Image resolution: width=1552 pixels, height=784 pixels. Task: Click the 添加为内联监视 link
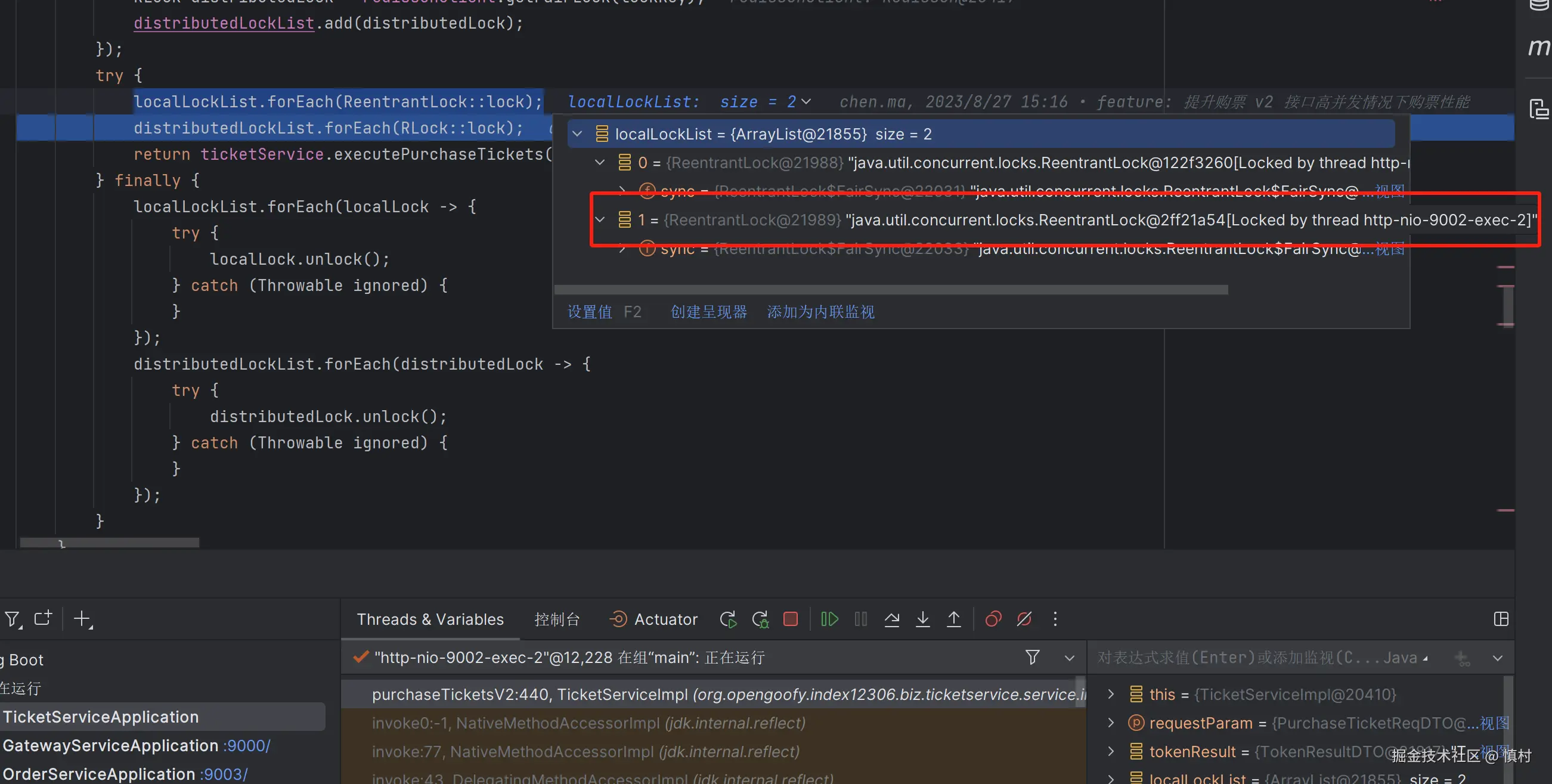(820, 312)
